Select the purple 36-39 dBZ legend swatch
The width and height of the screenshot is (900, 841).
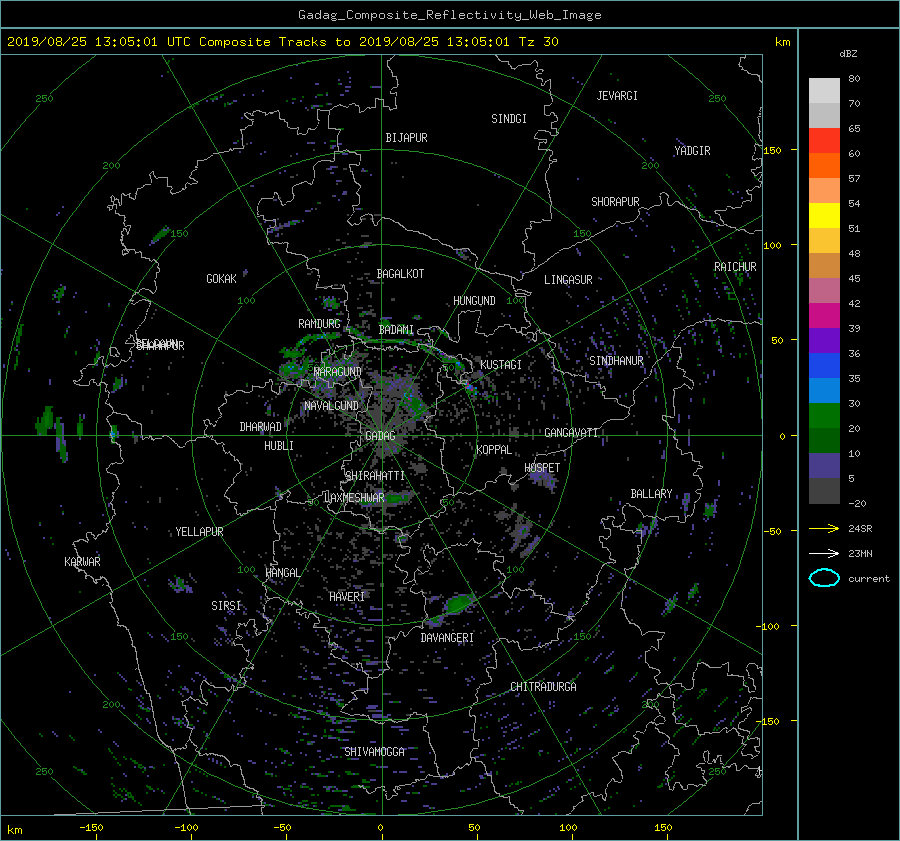[x=824, y=341]
